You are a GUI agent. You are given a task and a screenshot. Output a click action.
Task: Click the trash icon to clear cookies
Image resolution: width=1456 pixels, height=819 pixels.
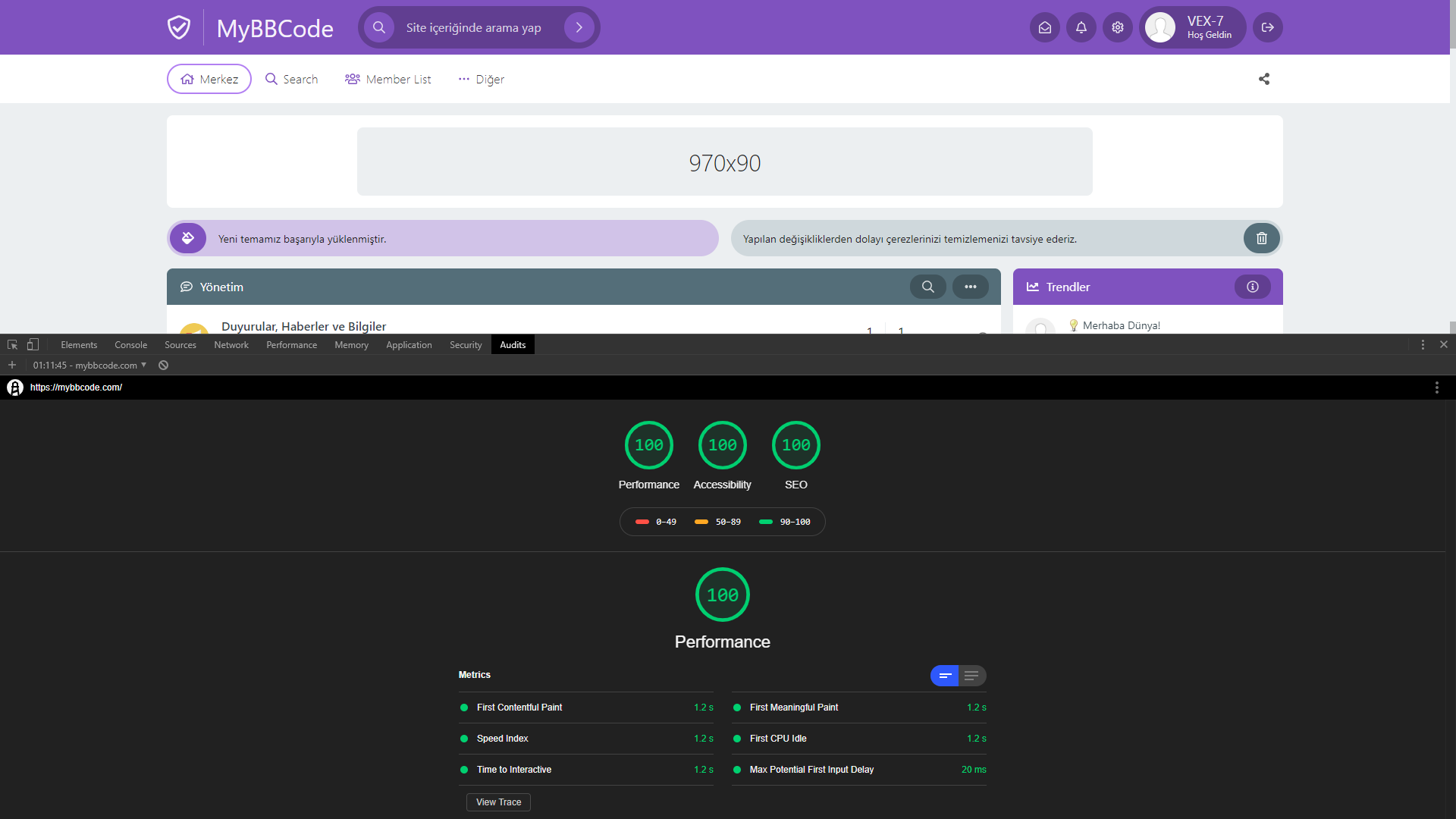click(x=1261, y=238)
